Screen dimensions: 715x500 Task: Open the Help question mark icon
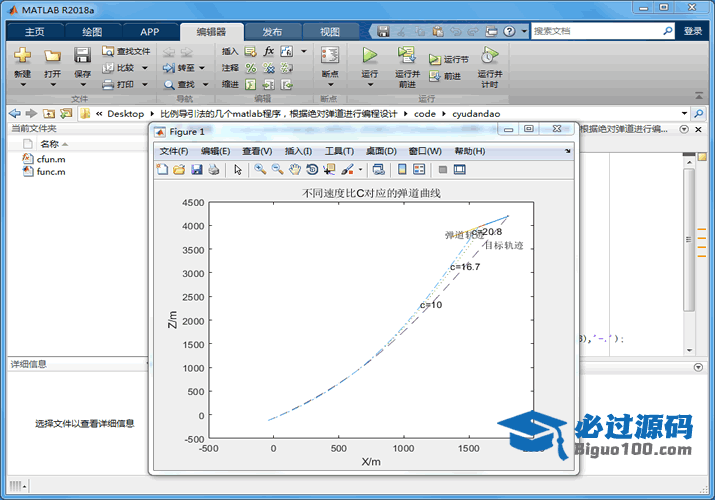[509, 31]
